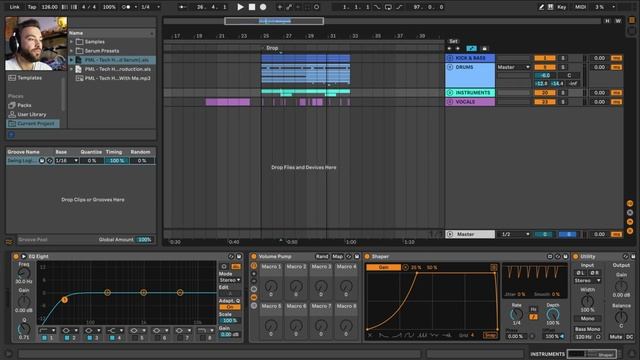Save Volume Pump rack preset icon
The height and width of the screenshot is (360, 640).
(x=356, y=256)
